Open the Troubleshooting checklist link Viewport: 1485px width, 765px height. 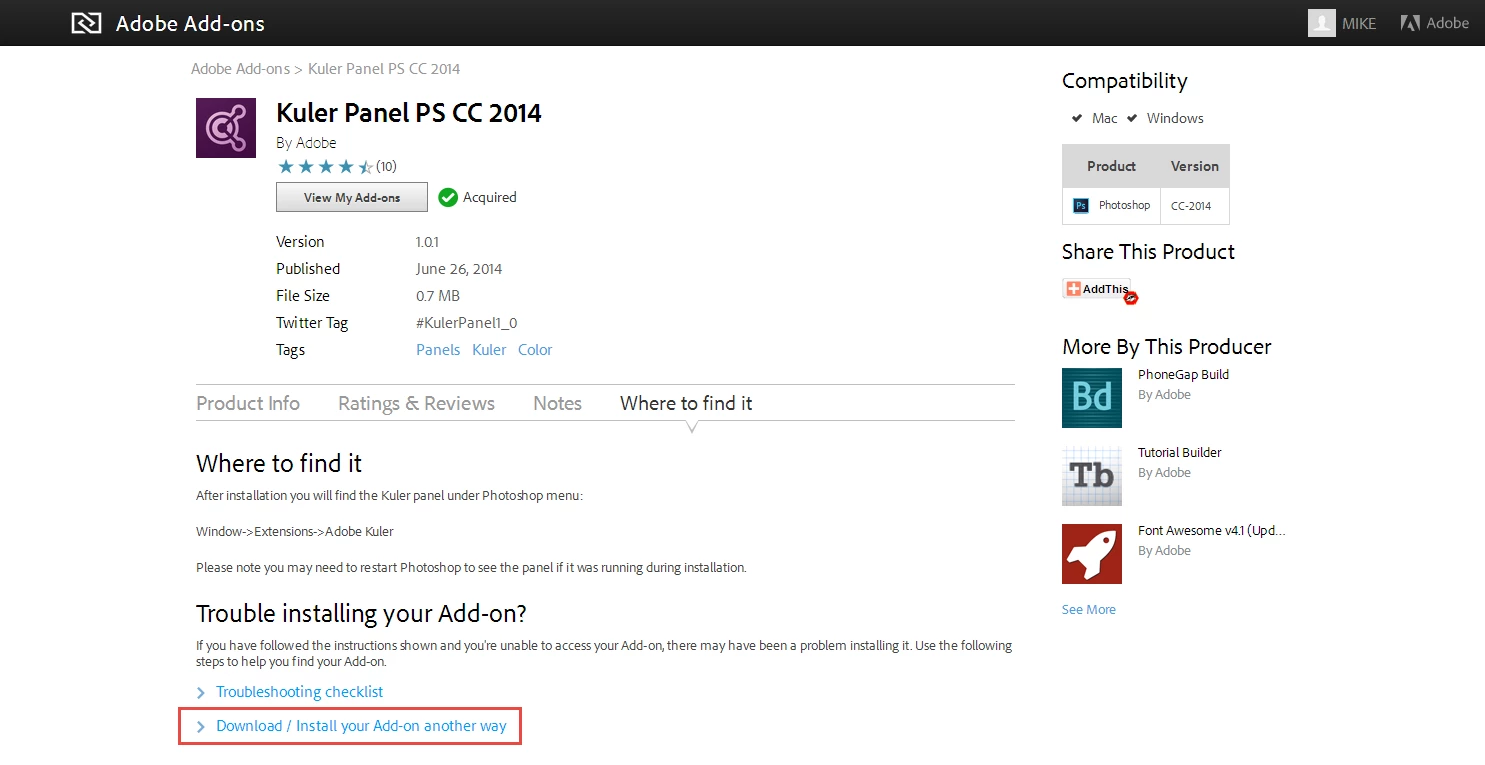pyautogui.click(x=300, y=692)
